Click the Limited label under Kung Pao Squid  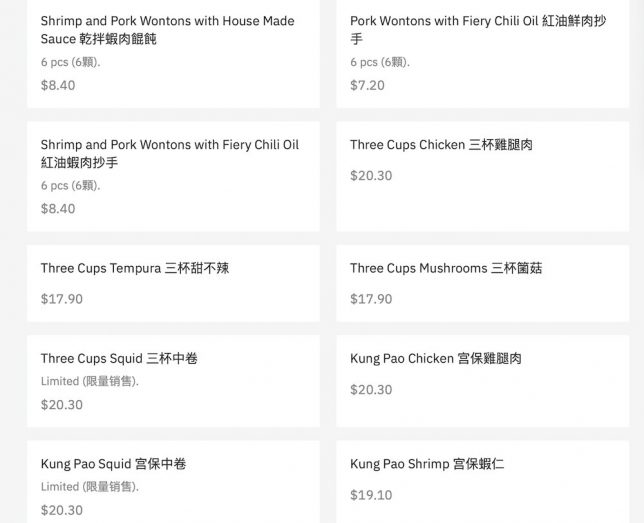point(90,487)
